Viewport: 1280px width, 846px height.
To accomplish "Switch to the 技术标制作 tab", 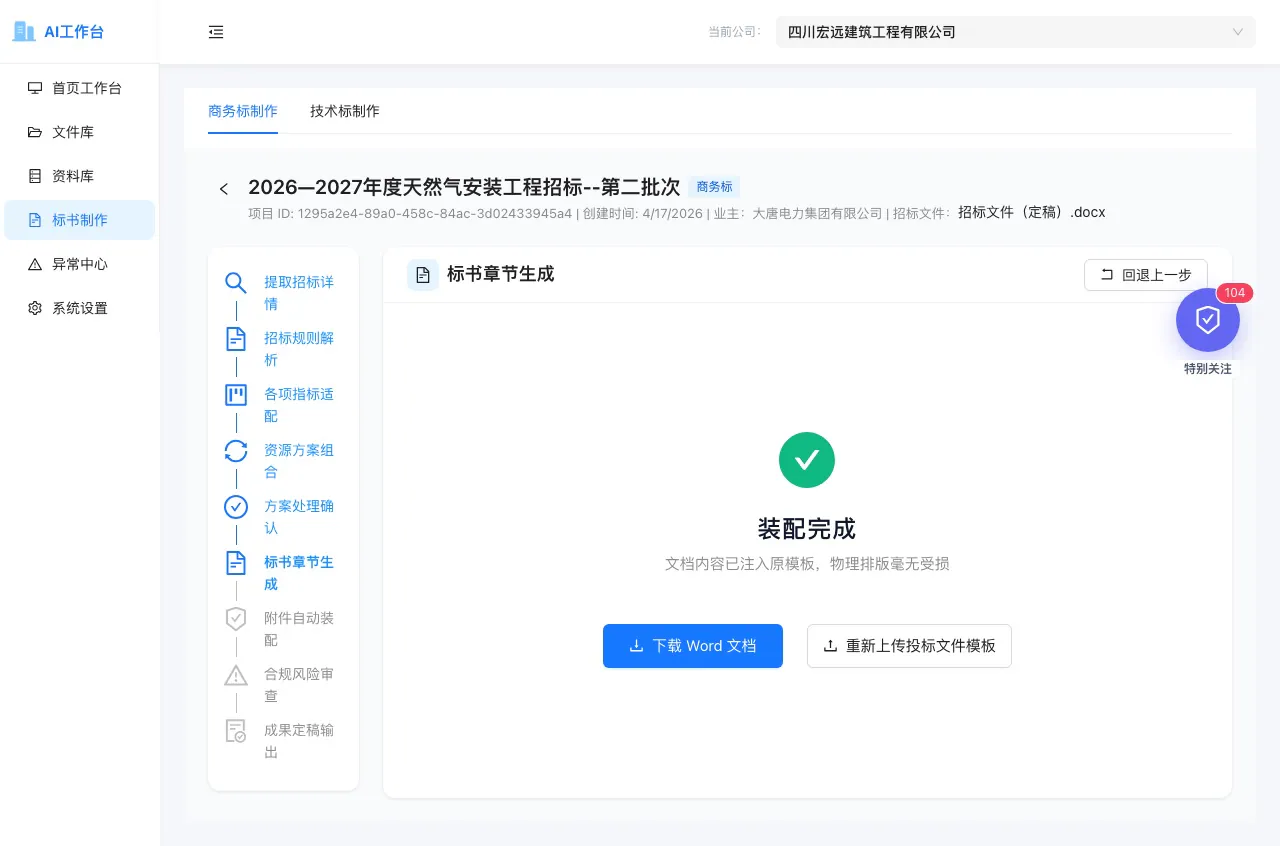I will pos(345,111).
